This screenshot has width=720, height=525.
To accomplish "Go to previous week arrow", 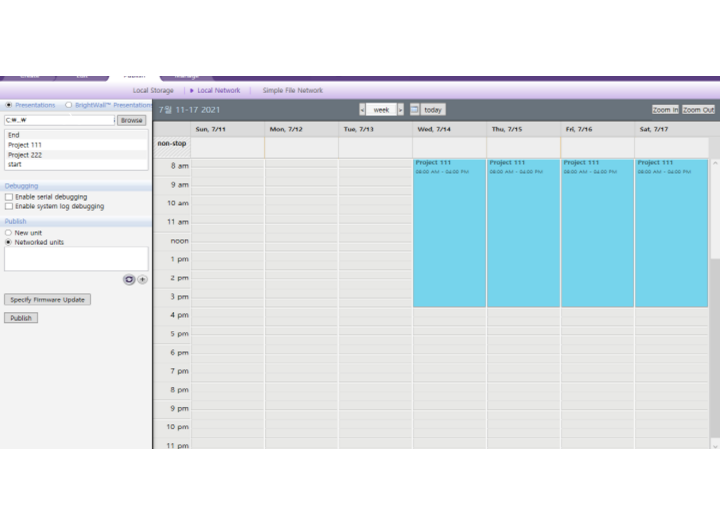I will click(362, 110).
